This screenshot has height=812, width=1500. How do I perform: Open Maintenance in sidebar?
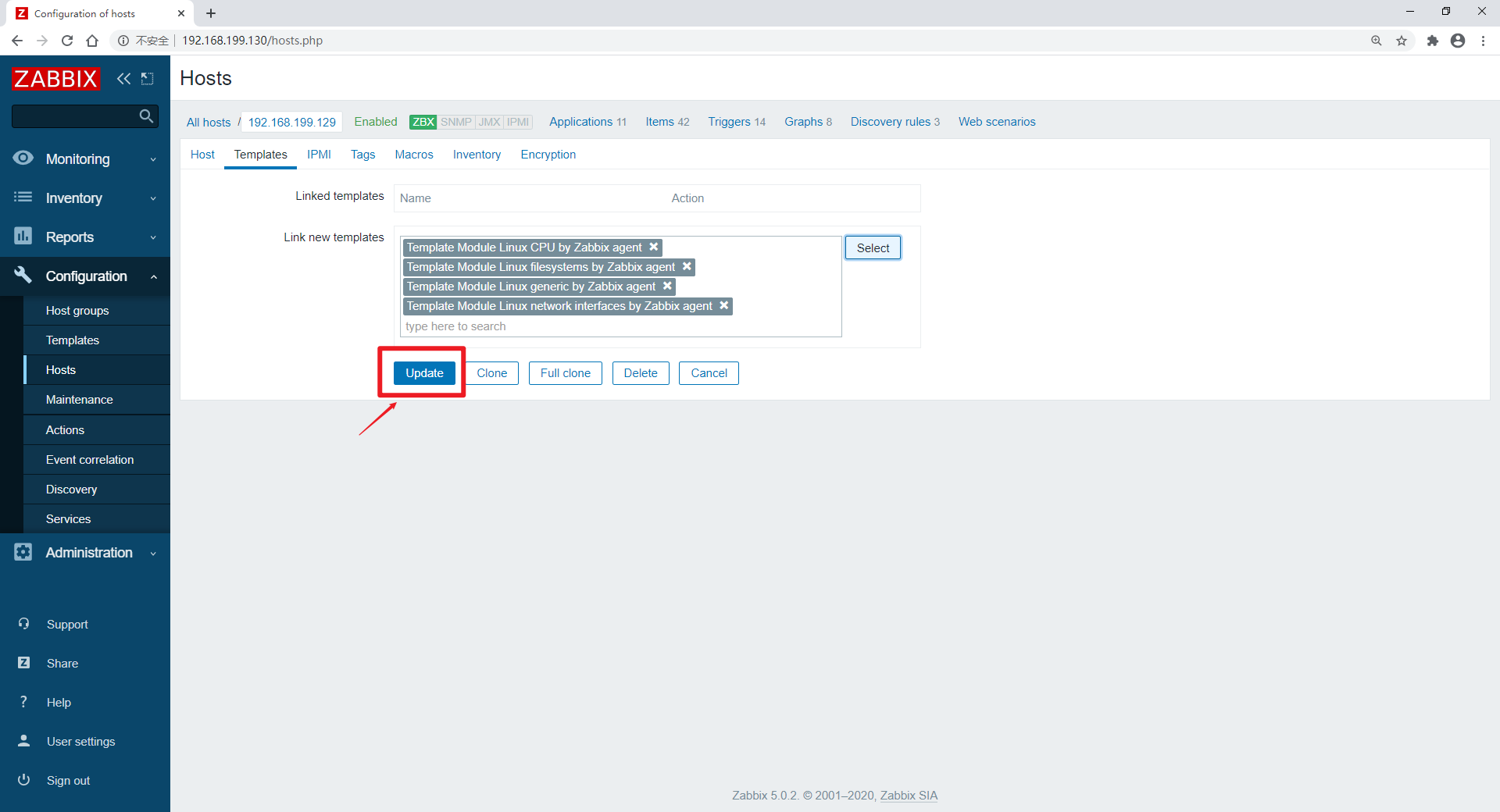pos(97,400)
